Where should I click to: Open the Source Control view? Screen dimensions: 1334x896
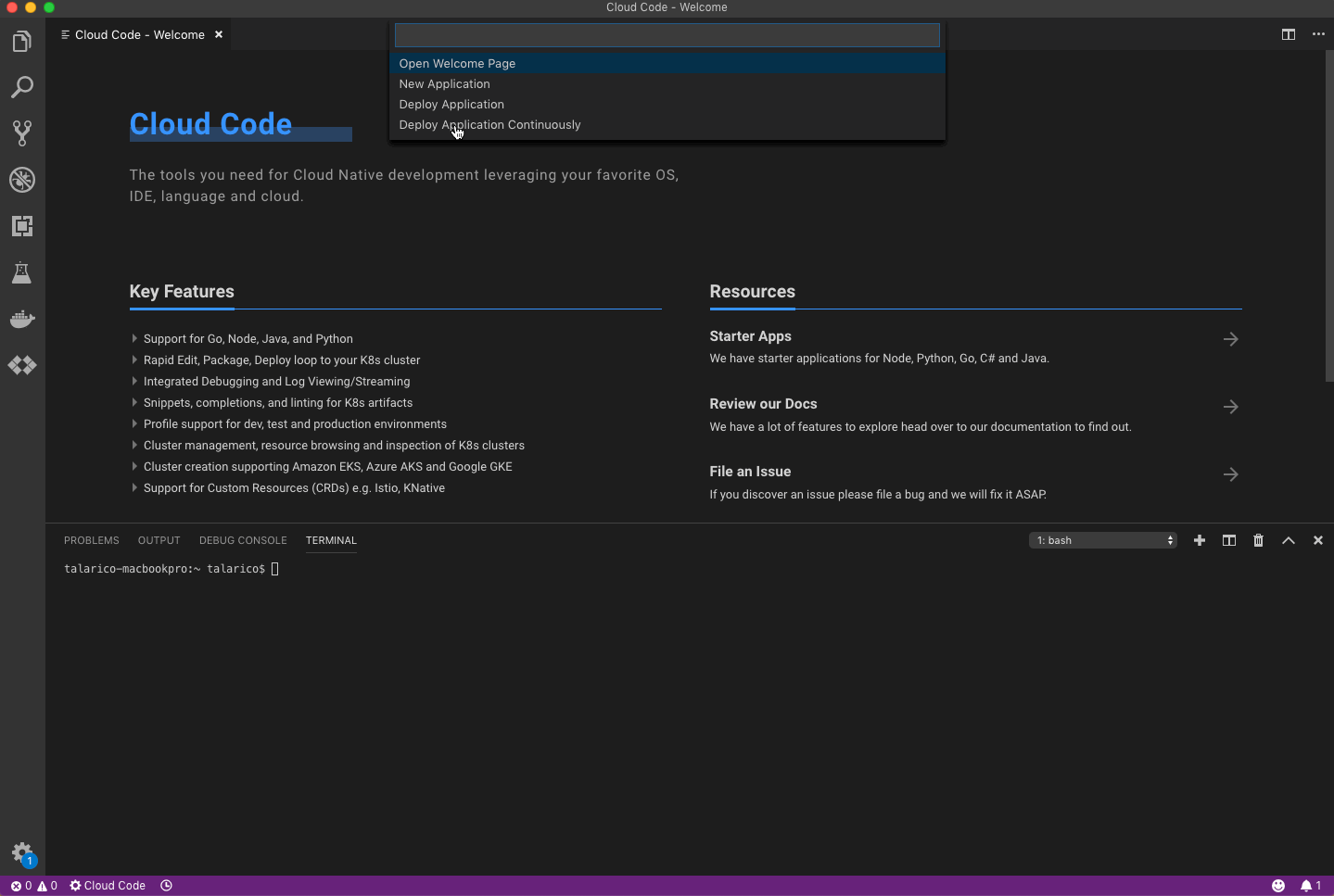point(21,133)
